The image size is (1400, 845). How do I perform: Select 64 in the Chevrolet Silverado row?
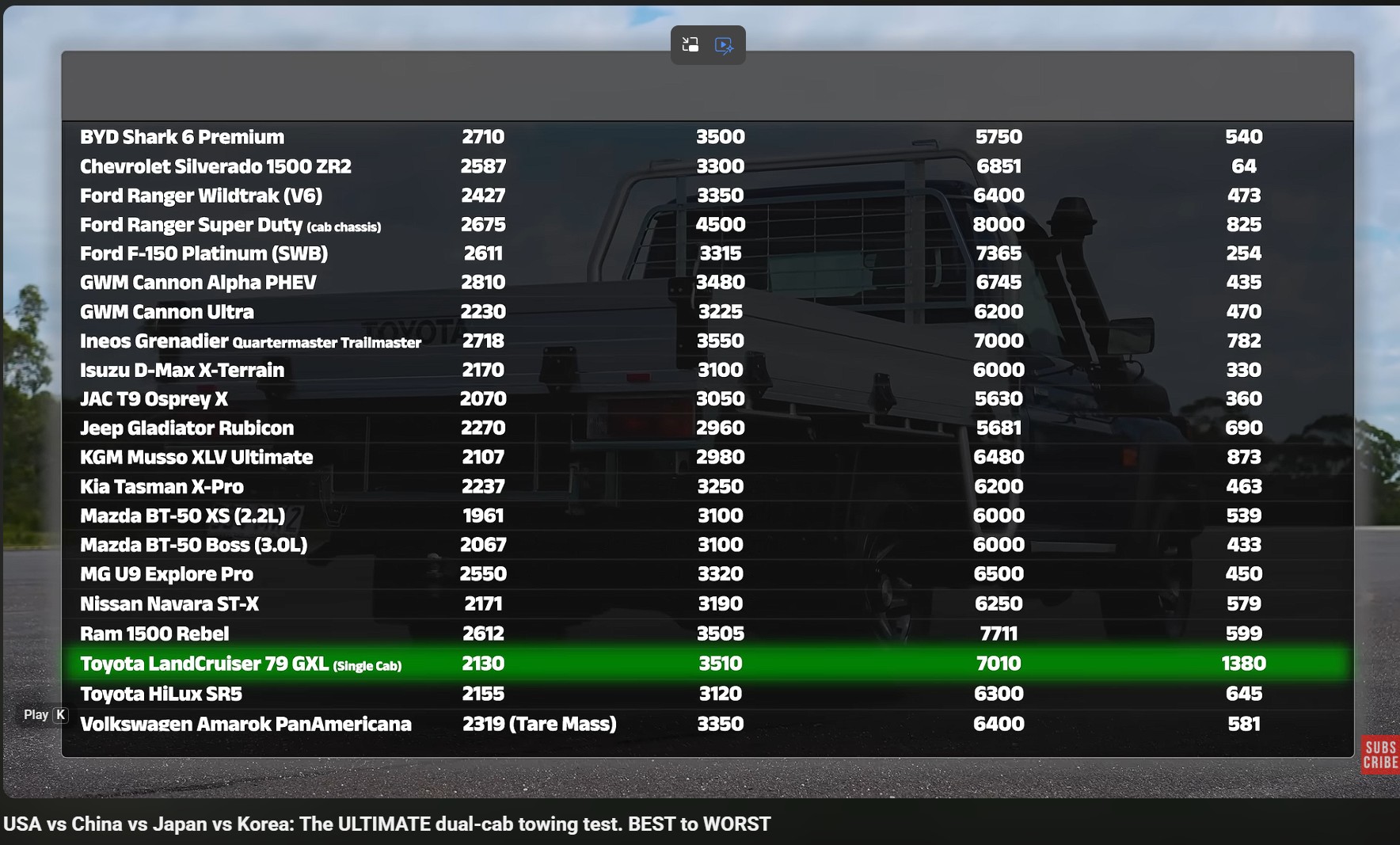coord(1244,166)
